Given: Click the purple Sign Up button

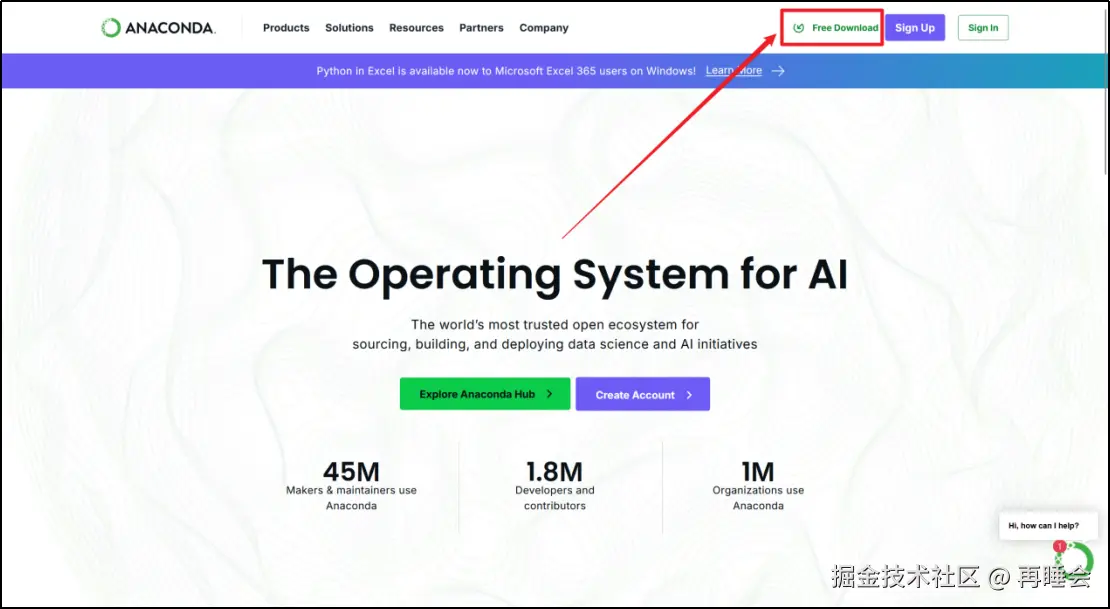Looking at the screenshot, I should (x=915, y=28).
